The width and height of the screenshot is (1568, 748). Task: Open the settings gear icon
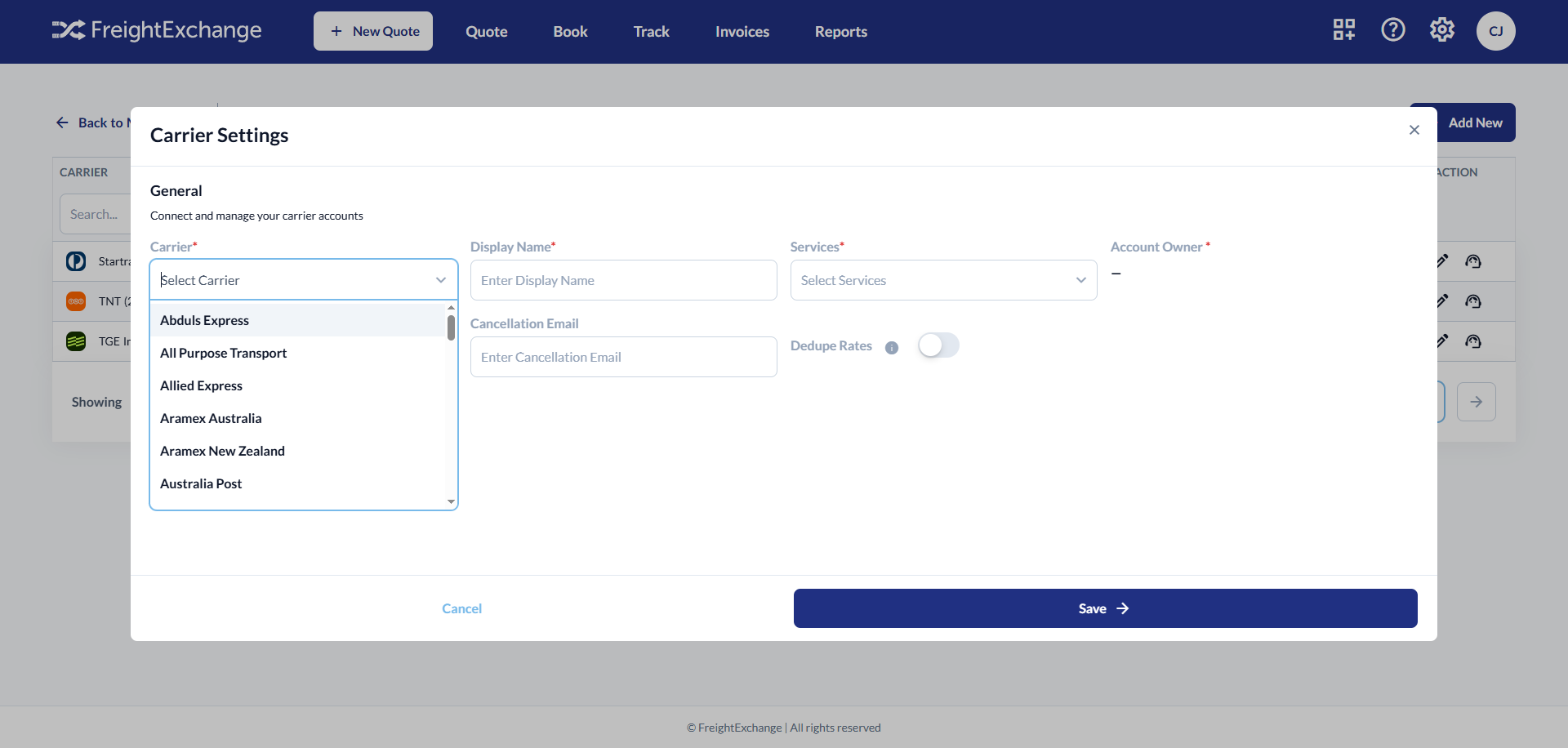pyautogui.click(x=1442, y=30)
